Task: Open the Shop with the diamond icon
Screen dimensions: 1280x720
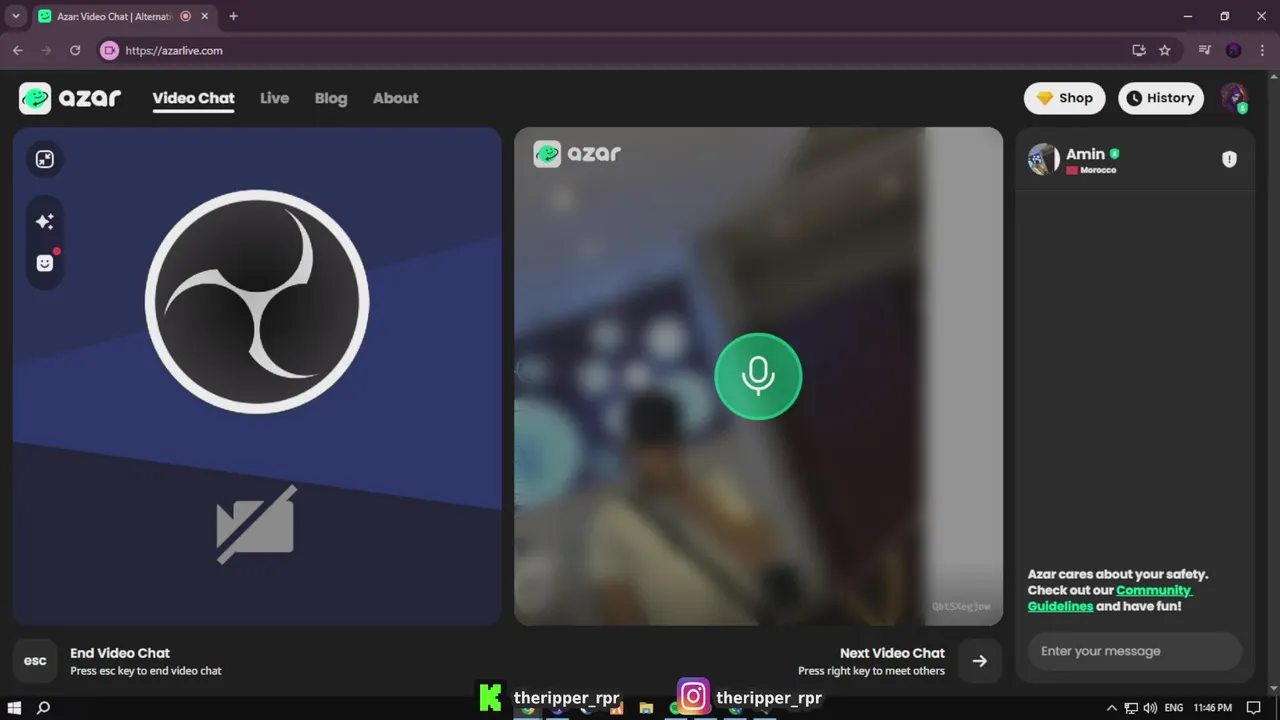Action: (1064, 98)
